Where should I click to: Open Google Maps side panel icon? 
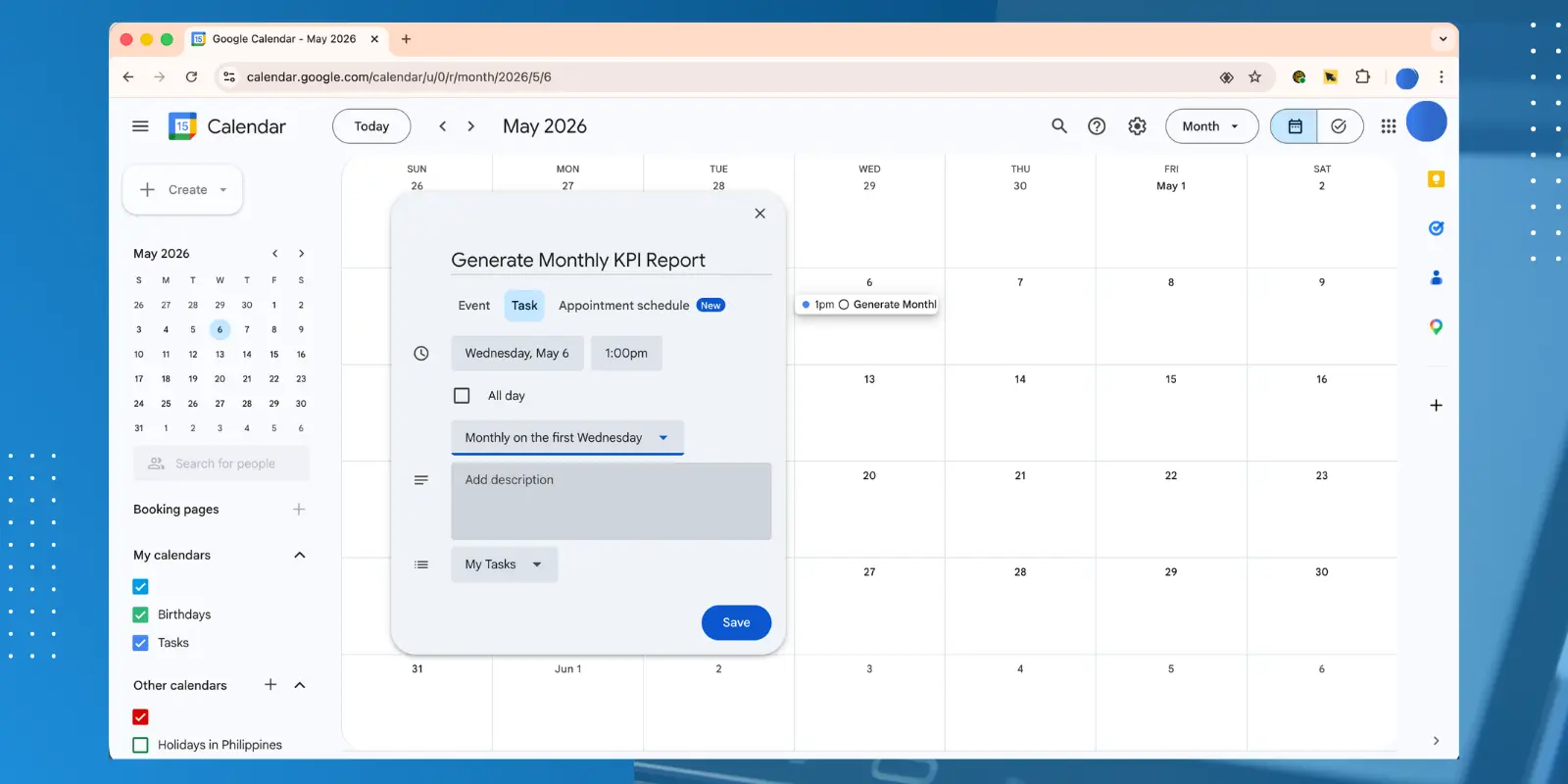1436,327
